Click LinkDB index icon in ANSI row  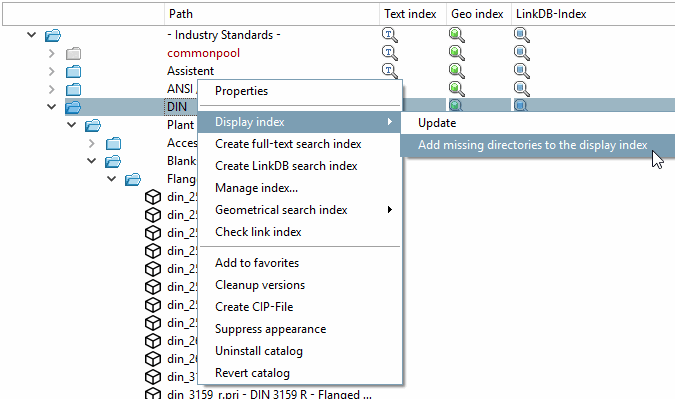point(521,89)
